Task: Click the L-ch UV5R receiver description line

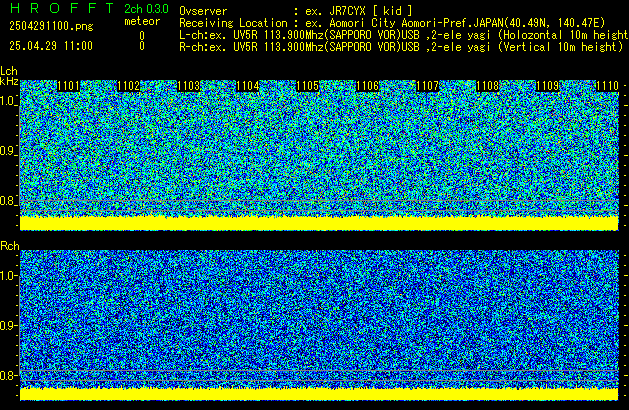Action: click(404, 35)
